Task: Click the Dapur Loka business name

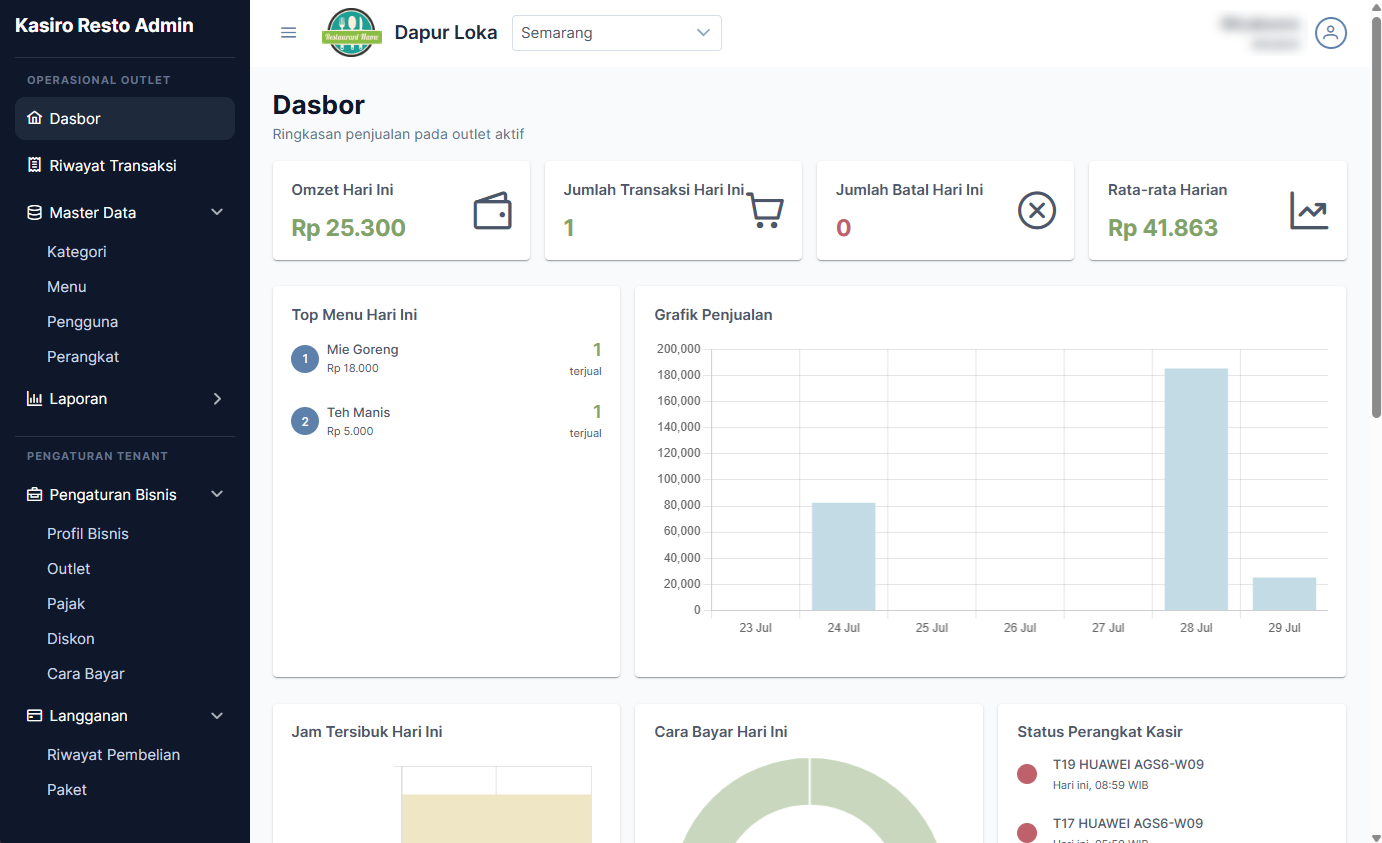Action: pos(446,32)
